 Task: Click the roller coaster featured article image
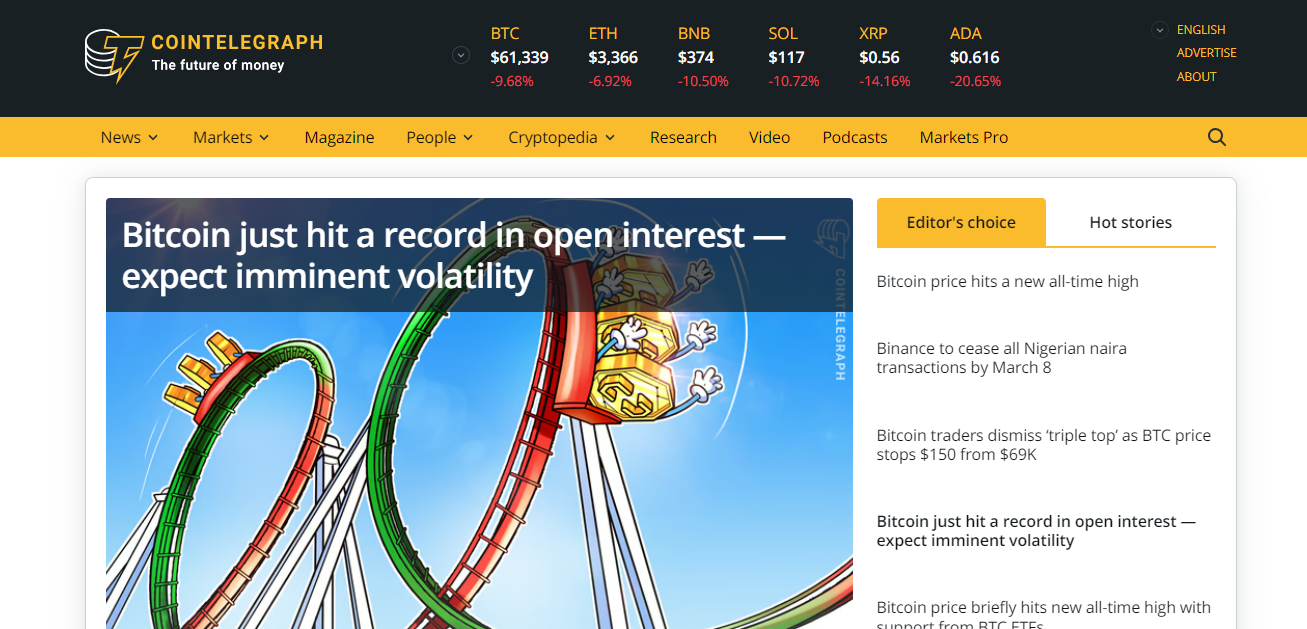tap(479, 470)
